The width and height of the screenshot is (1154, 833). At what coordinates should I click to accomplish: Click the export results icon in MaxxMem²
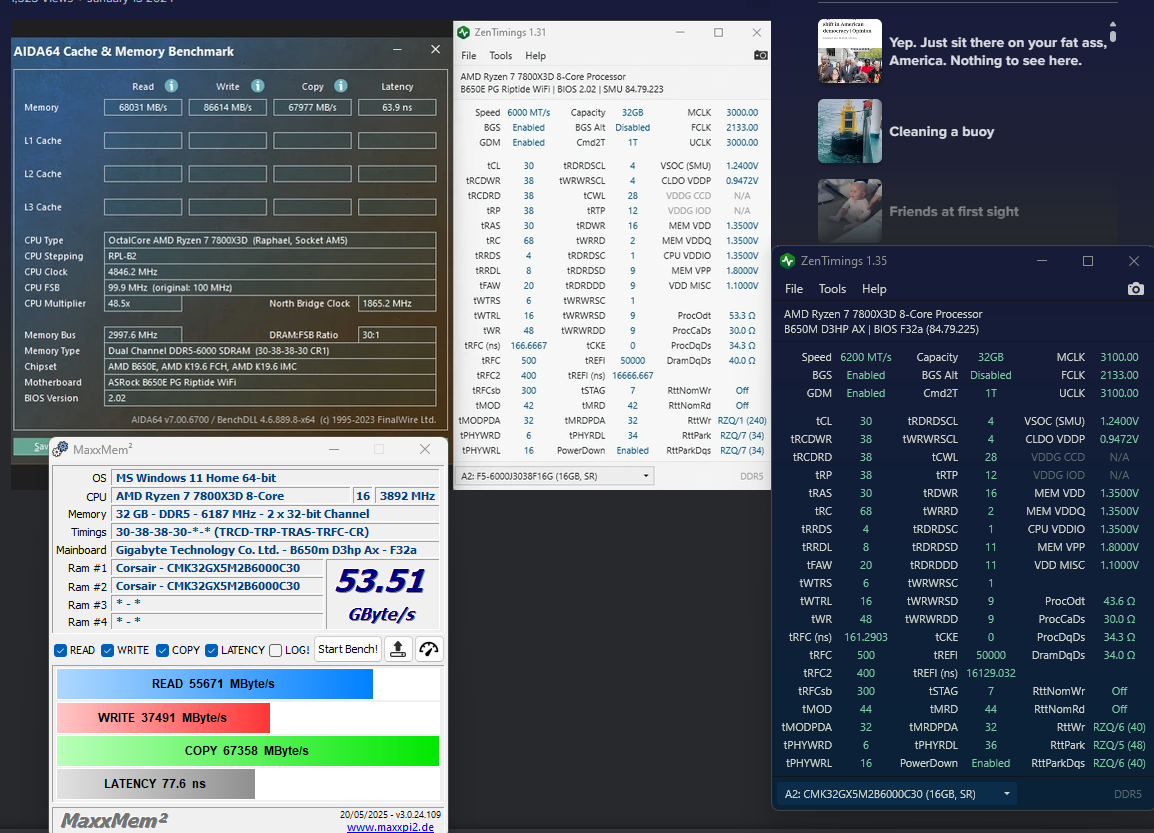click(399, 649)
